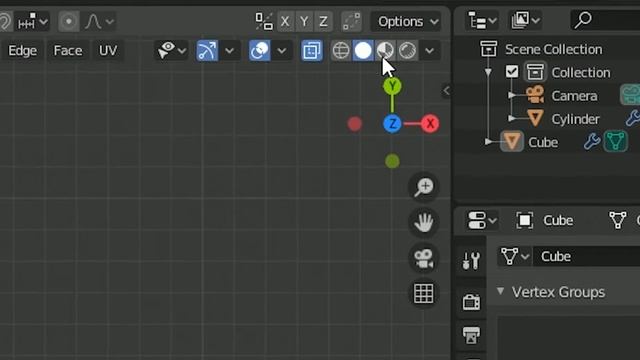
Task: Toggle Y axis mirror
Action: click(x=304, y=21)
